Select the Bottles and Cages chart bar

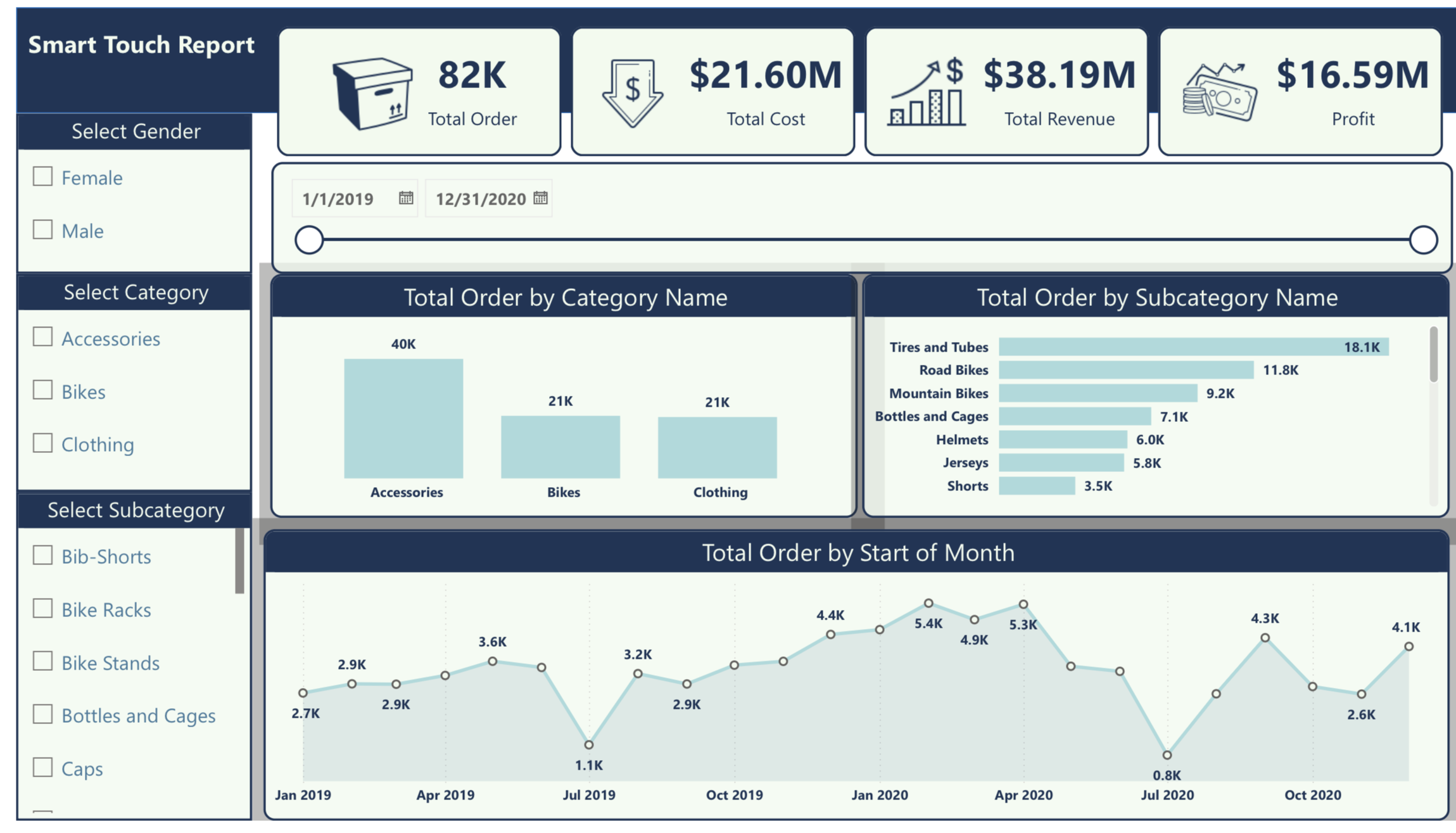pyautogui.click(x=1075, y=416)
